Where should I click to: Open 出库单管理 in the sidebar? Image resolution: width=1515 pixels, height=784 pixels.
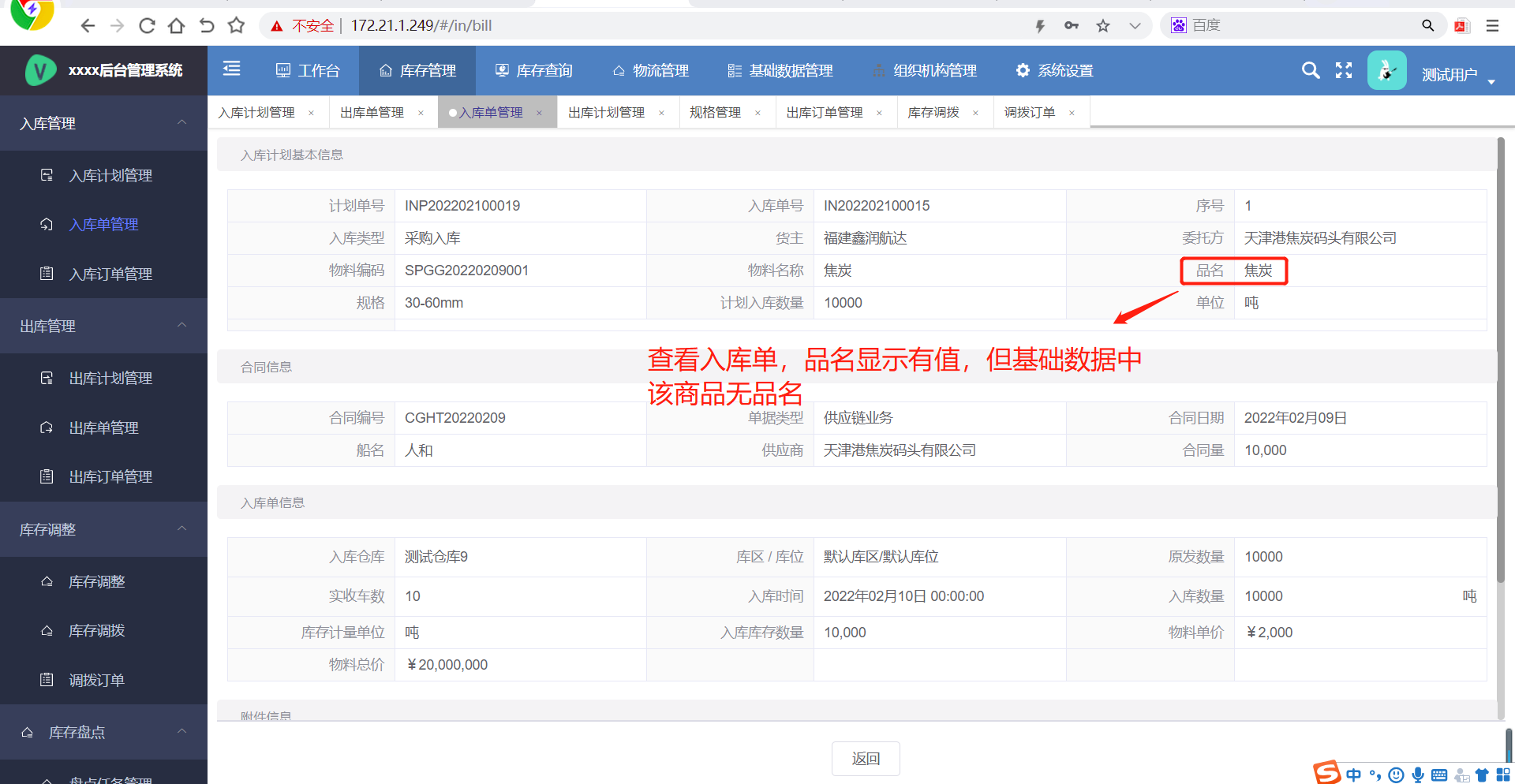(x=103, y=427)
